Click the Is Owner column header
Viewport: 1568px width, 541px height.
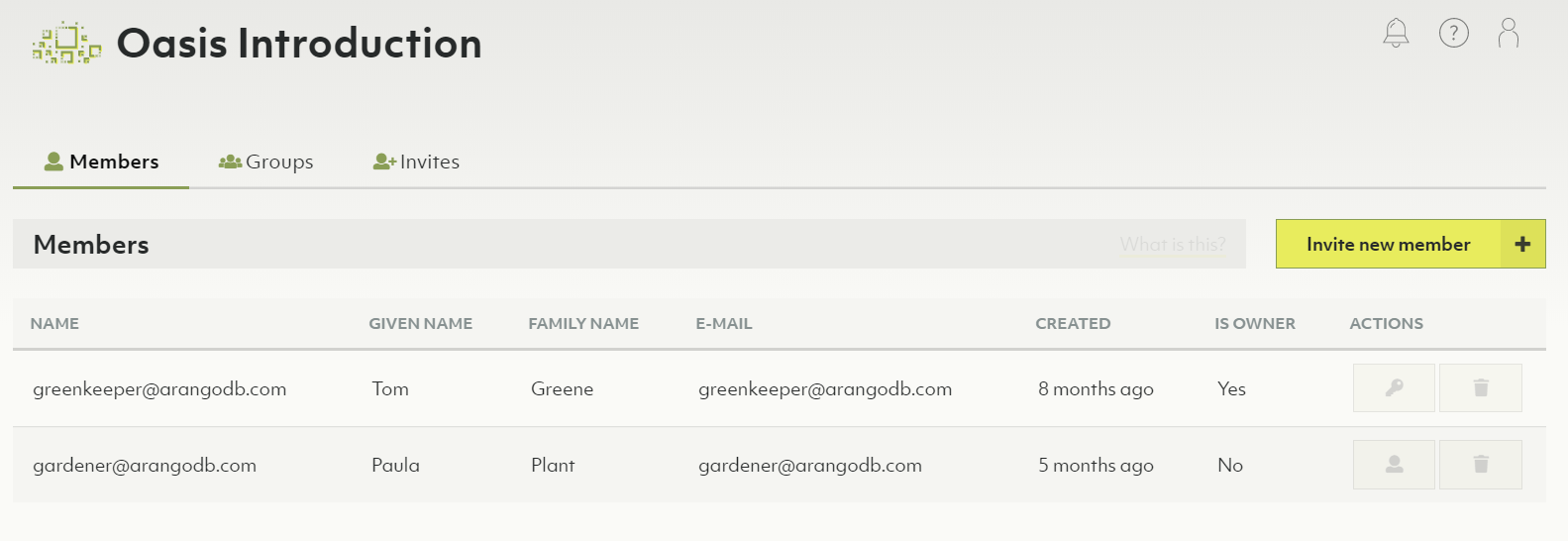click(x=1254, y=323)
